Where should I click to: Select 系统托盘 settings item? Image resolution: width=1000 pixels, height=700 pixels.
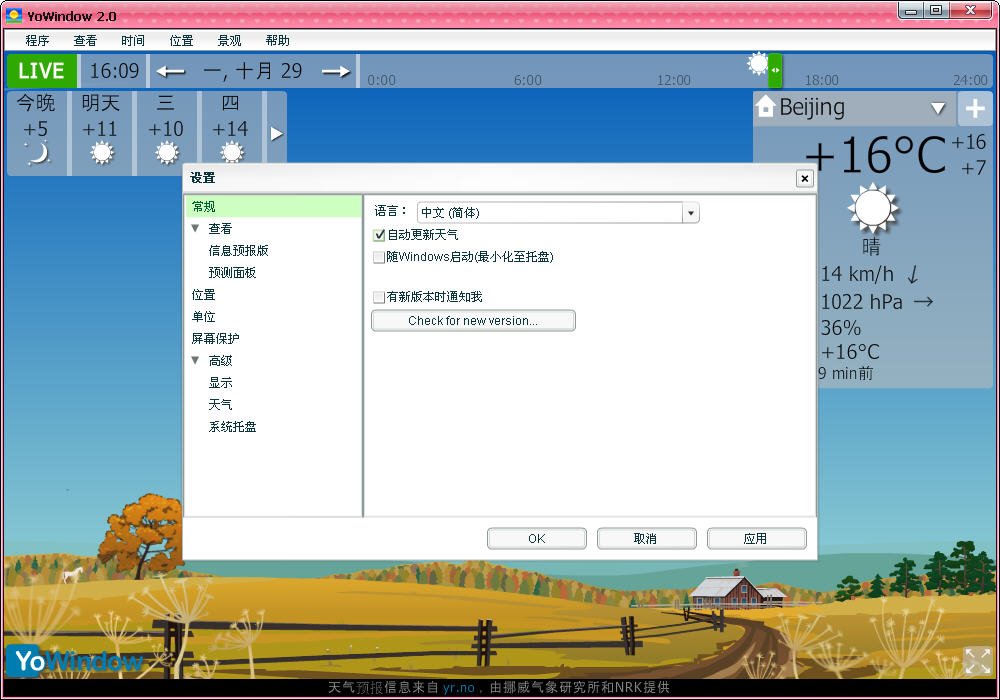pos(232,427)
